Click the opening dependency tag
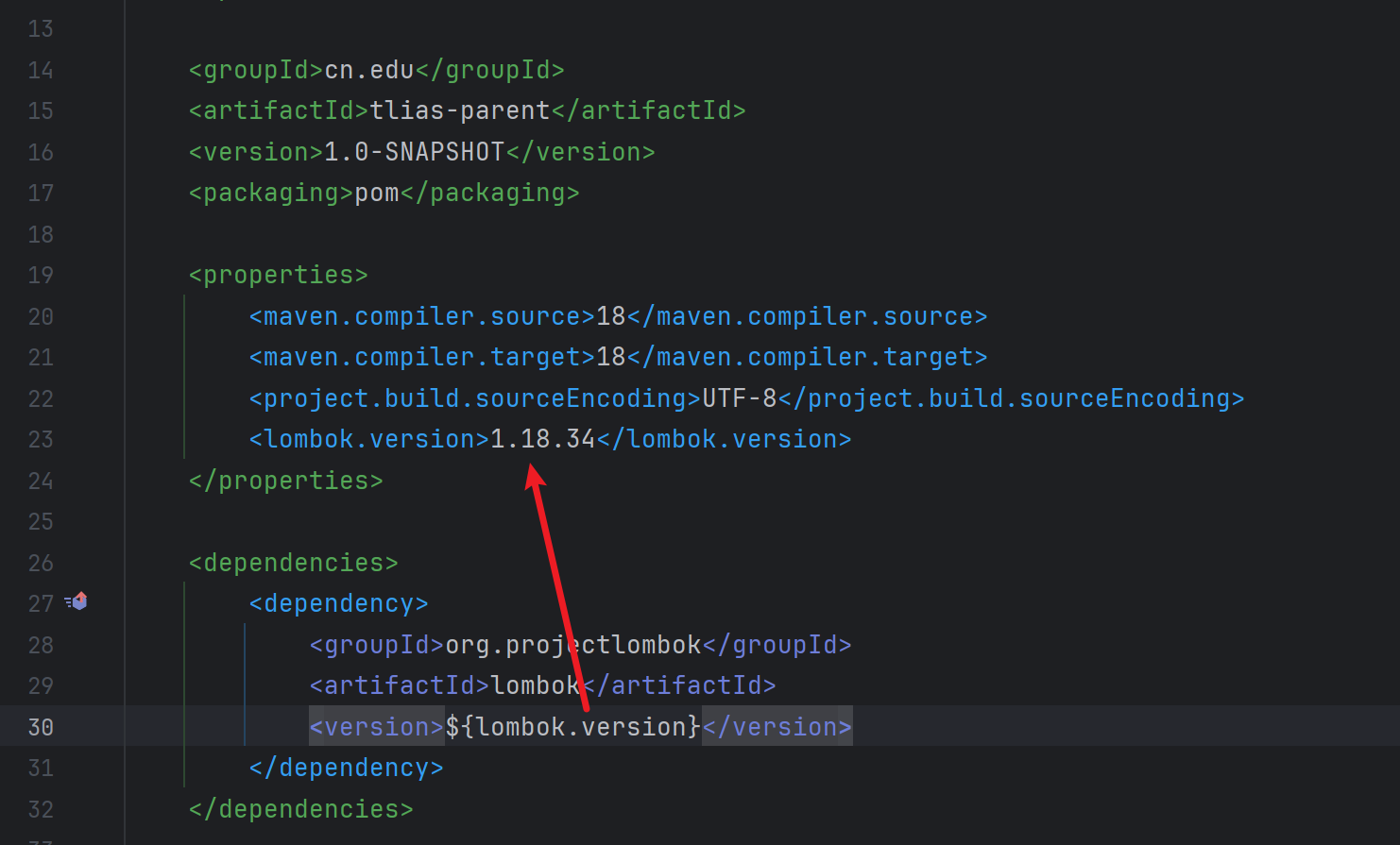 [338, 603]
